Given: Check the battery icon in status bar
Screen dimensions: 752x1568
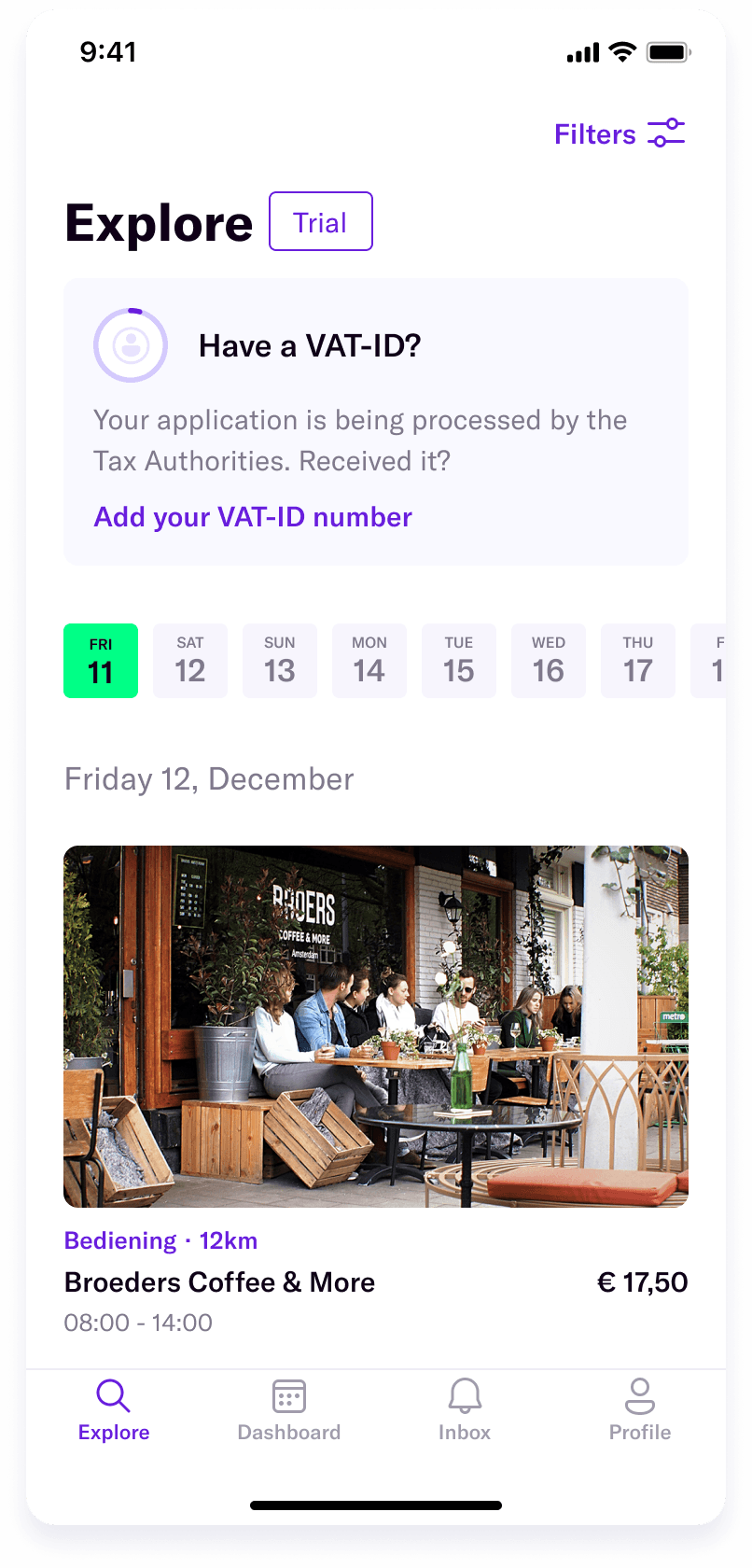Looking at the screenshot, I should pyautogui.click(x=669, y=52).
